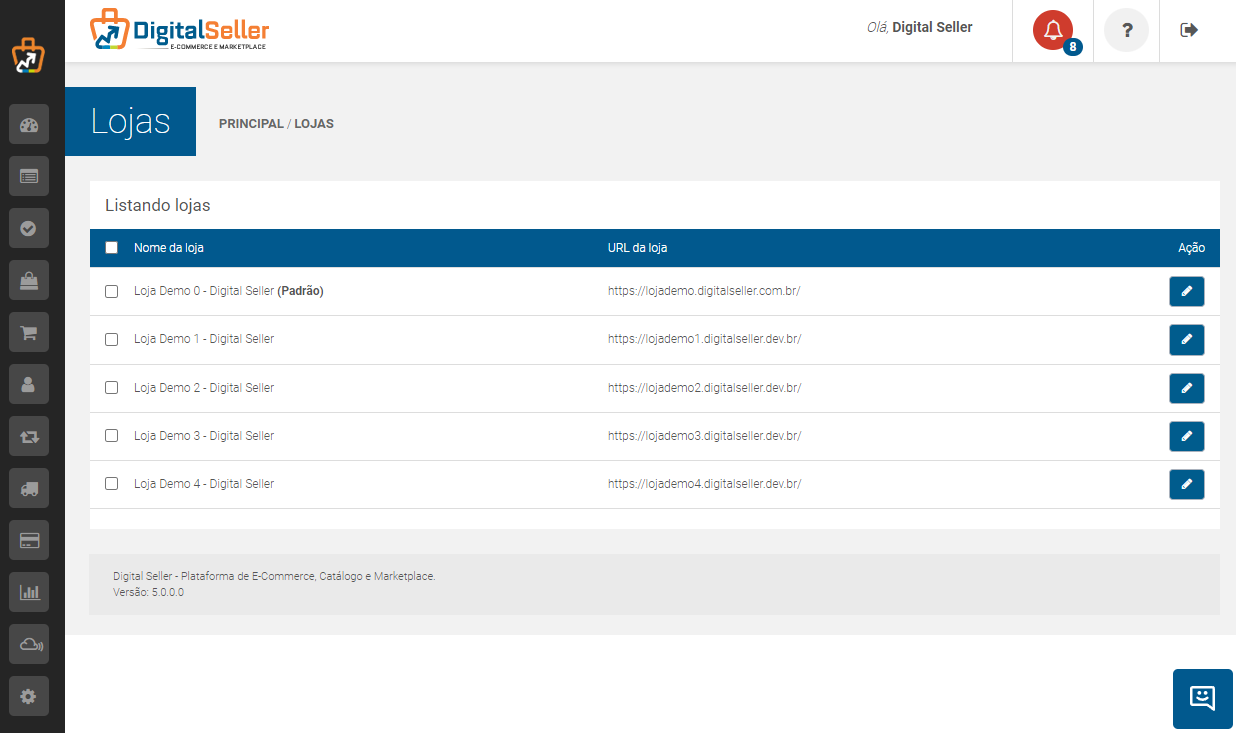Viewport: 1236px width, 733px height.
Task: Click URL https://lojademo2.digitalseller.dev.br/
Action: 705,387
